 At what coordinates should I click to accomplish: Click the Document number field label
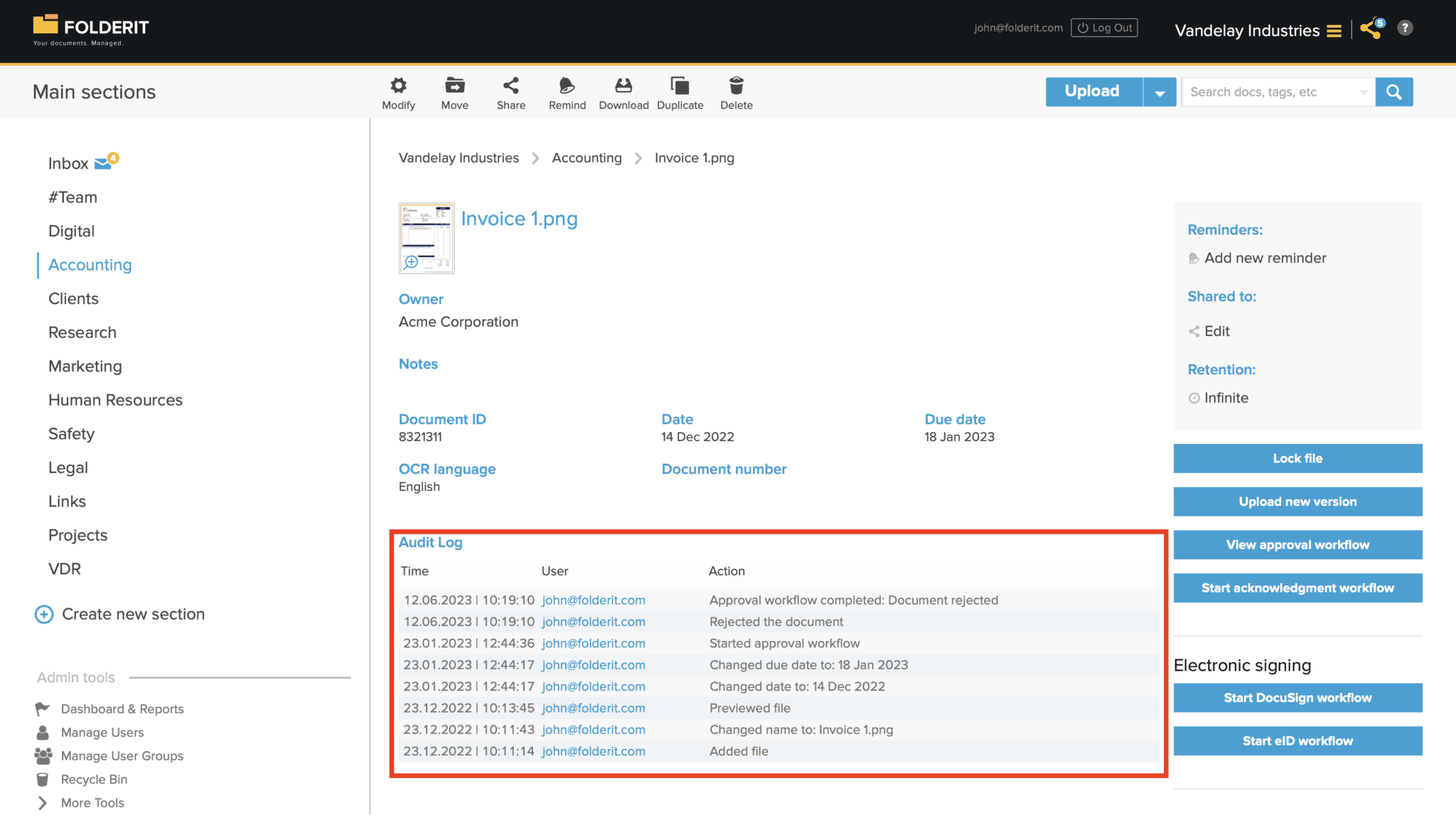point(724,469)
